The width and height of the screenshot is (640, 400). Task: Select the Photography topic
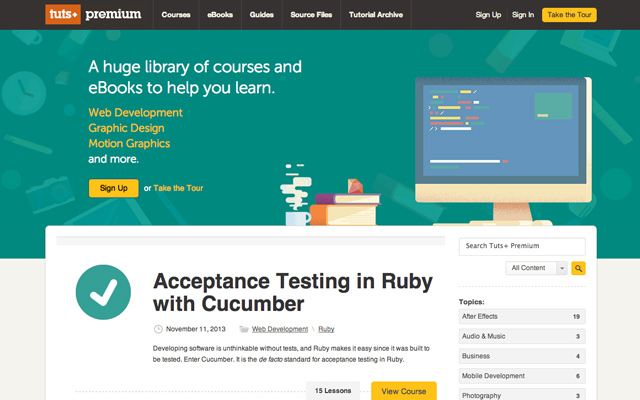(522, 394)
